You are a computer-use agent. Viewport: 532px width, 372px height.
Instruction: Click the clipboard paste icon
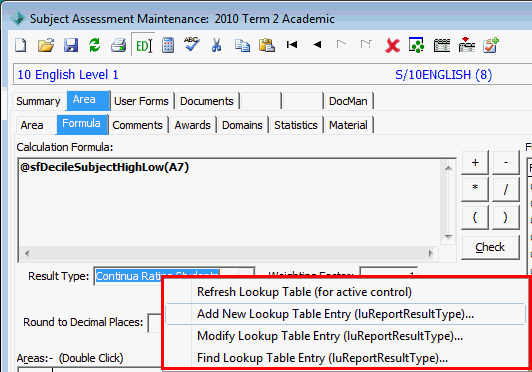click(267, 45)
